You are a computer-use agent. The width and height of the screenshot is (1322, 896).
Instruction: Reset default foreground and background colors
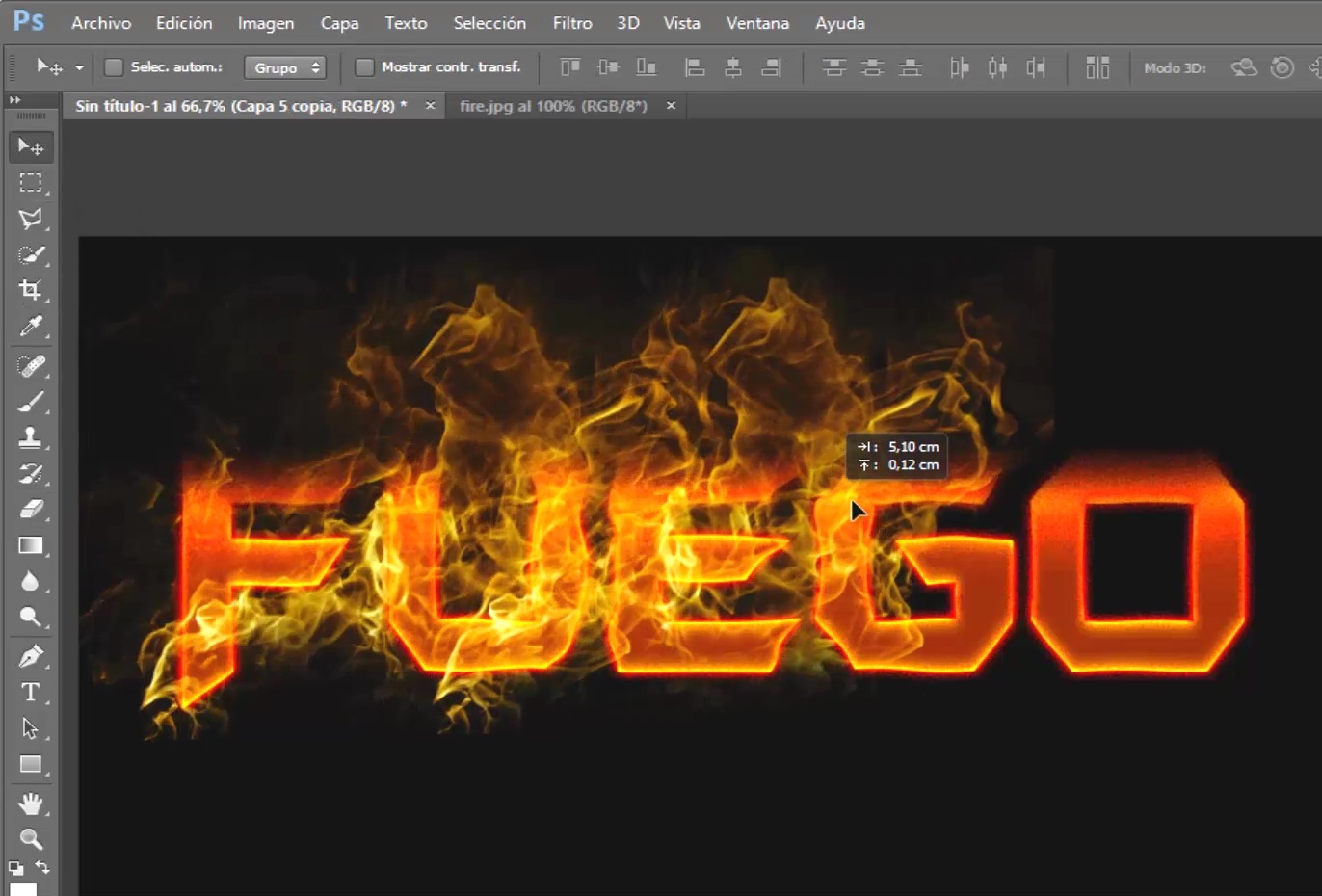[x=15, y=868]
